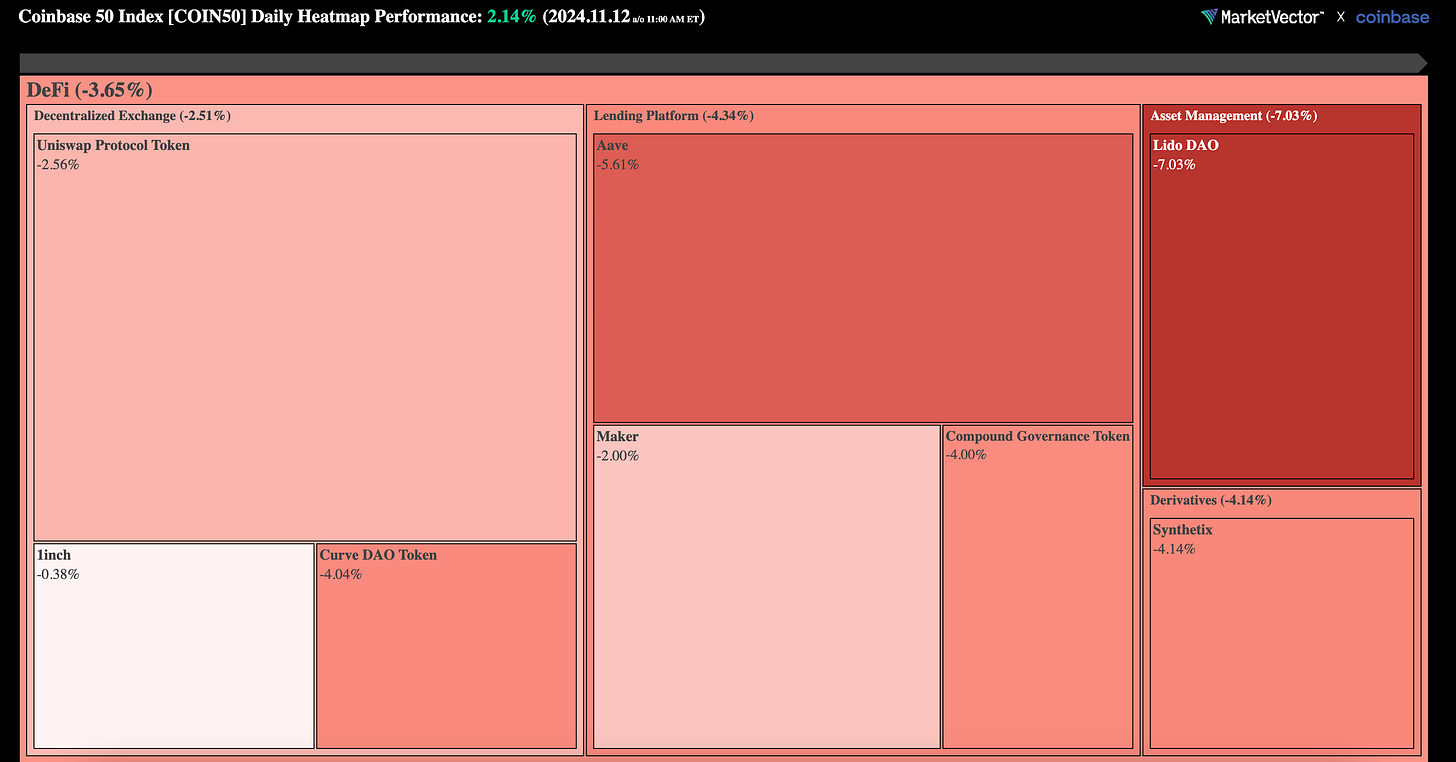
Task: Click the MarketVector logo
Action: point(1262,16)
